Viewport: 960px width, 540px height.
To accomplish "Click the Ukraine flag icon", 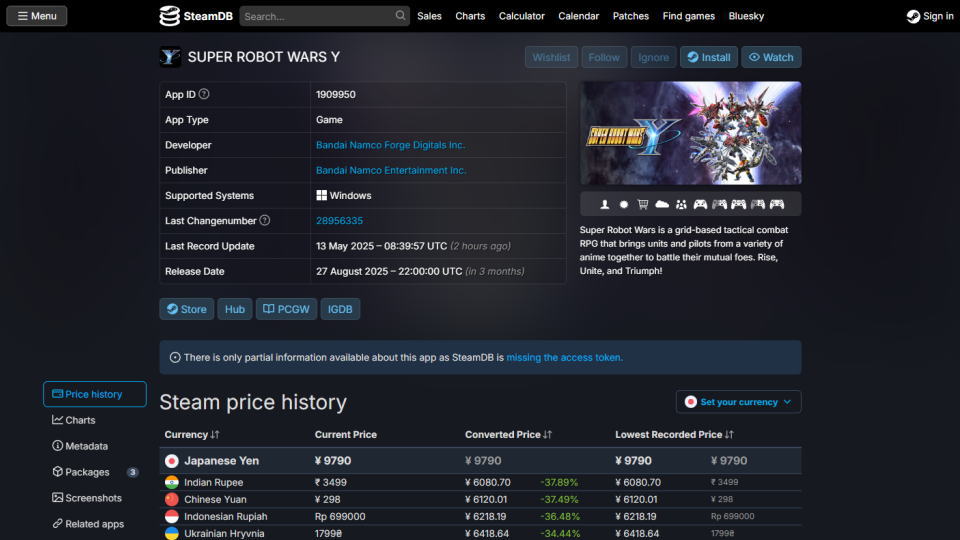I will pos(171,533).
